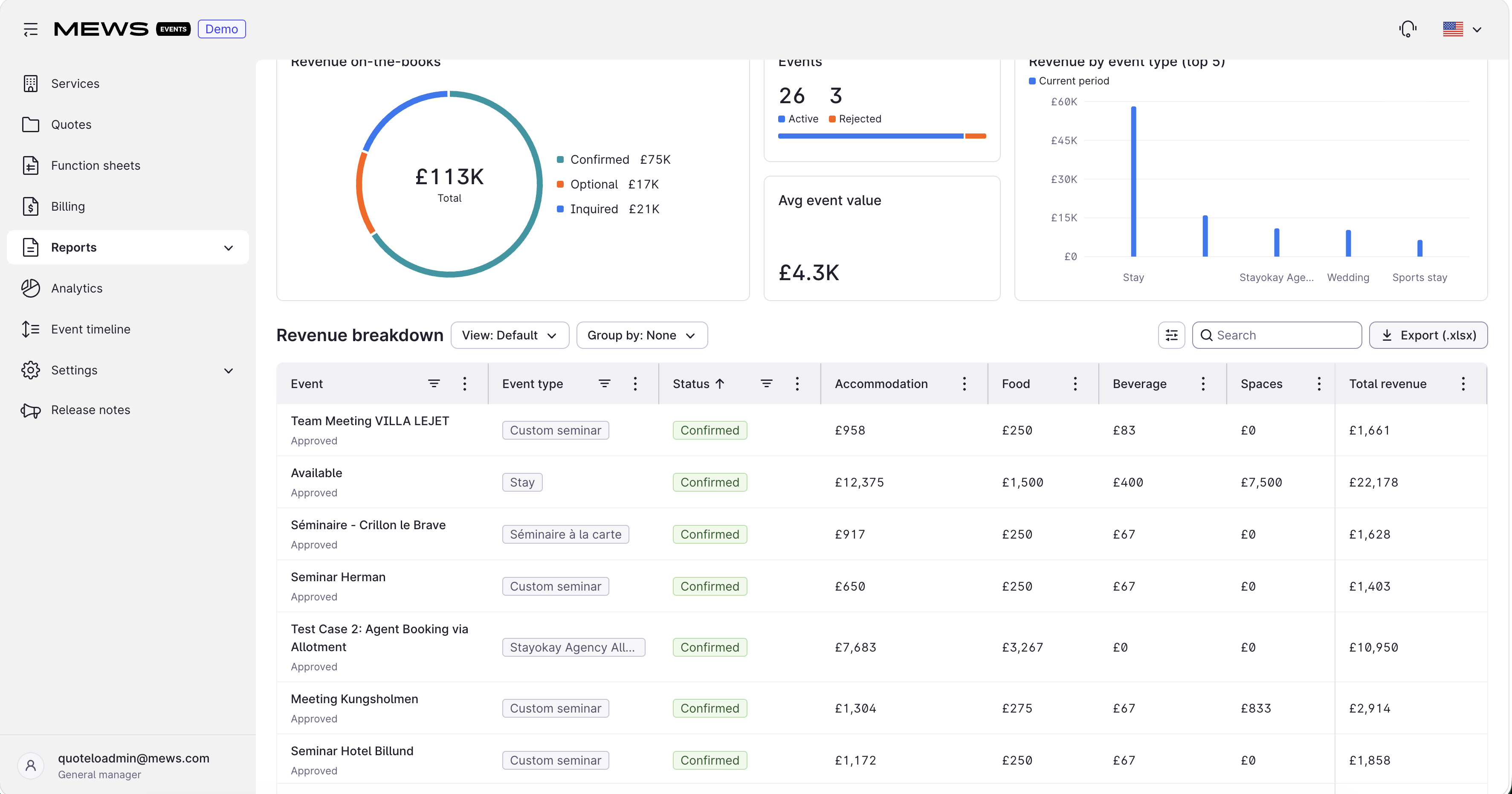This screenshot has height=794, width=1512.
Task: Select Analytics in the sidebar
Action: tap(127, 288)
